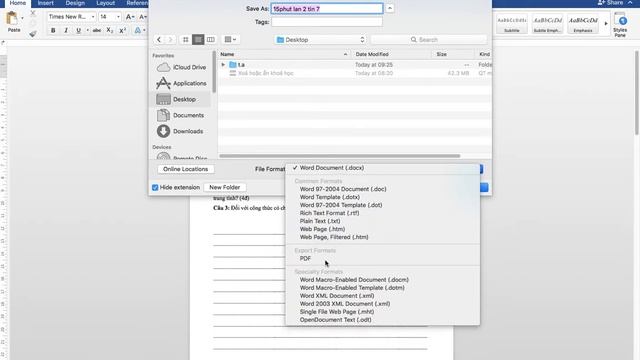Open underline style dropdown arrow
The image size is (640, 360).
pyautogui.click(x=87, y=30)
